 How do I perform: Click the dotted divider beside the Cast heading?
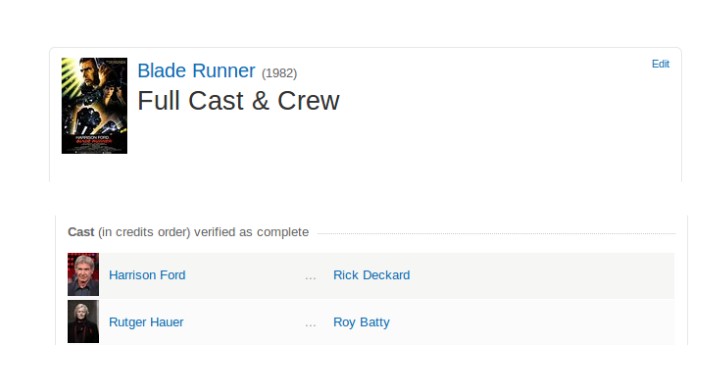[x=496, y=233]
